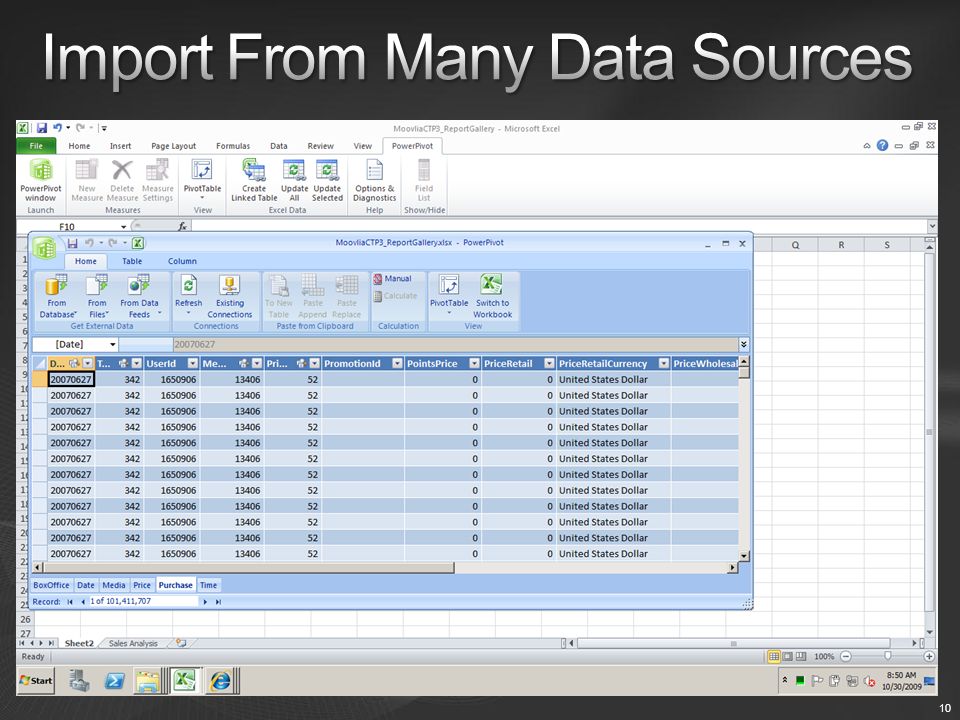Save using PowerPivot quick access toolbar
960x720 pixels.
coord(72,243)
